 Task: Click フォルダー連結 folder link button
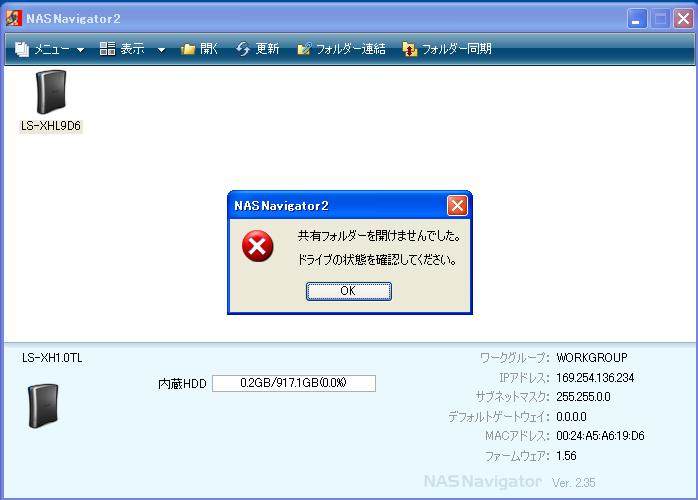point(341,49)
